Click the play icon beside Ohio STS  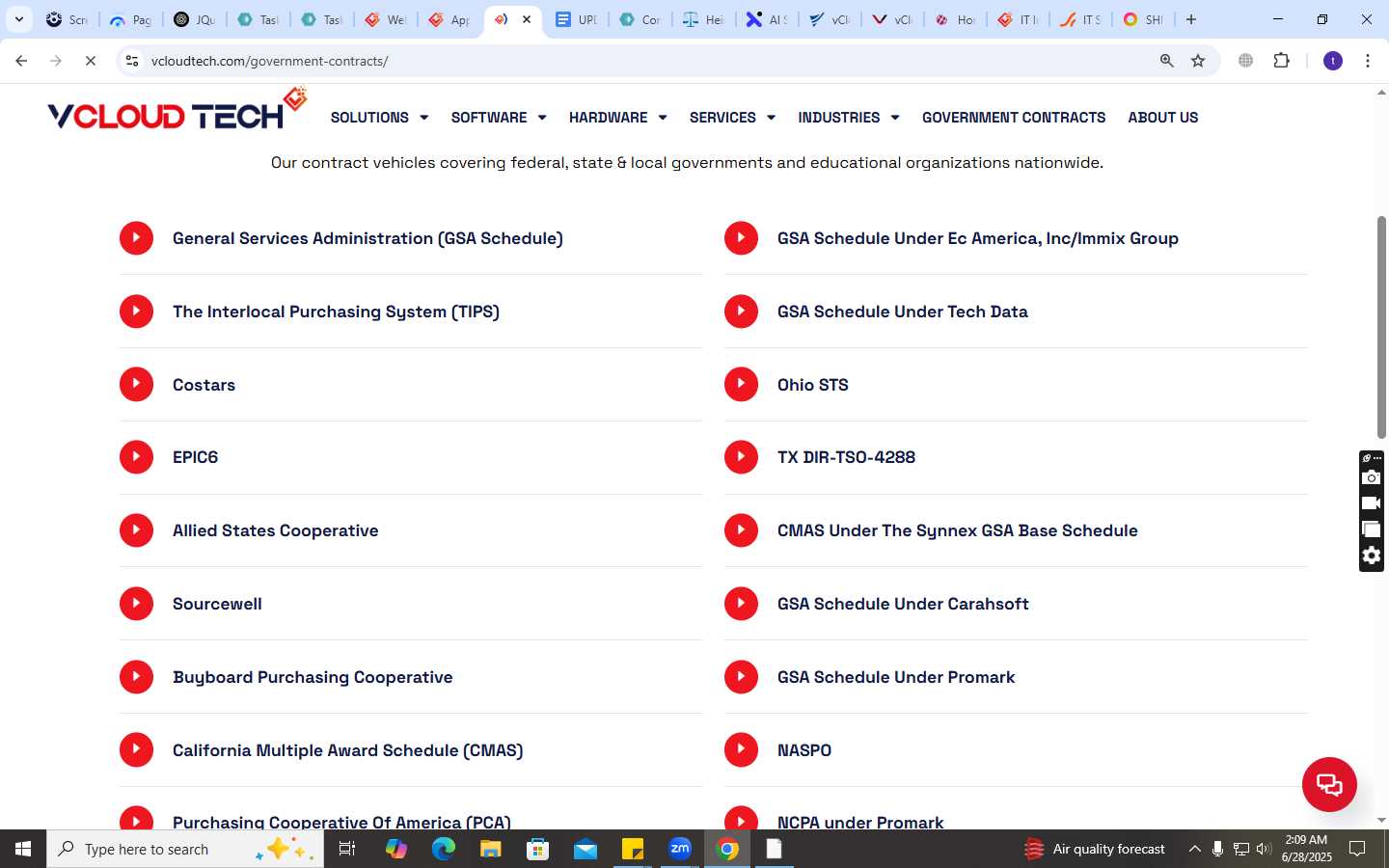pyautogui.click(x=741, y=384)
